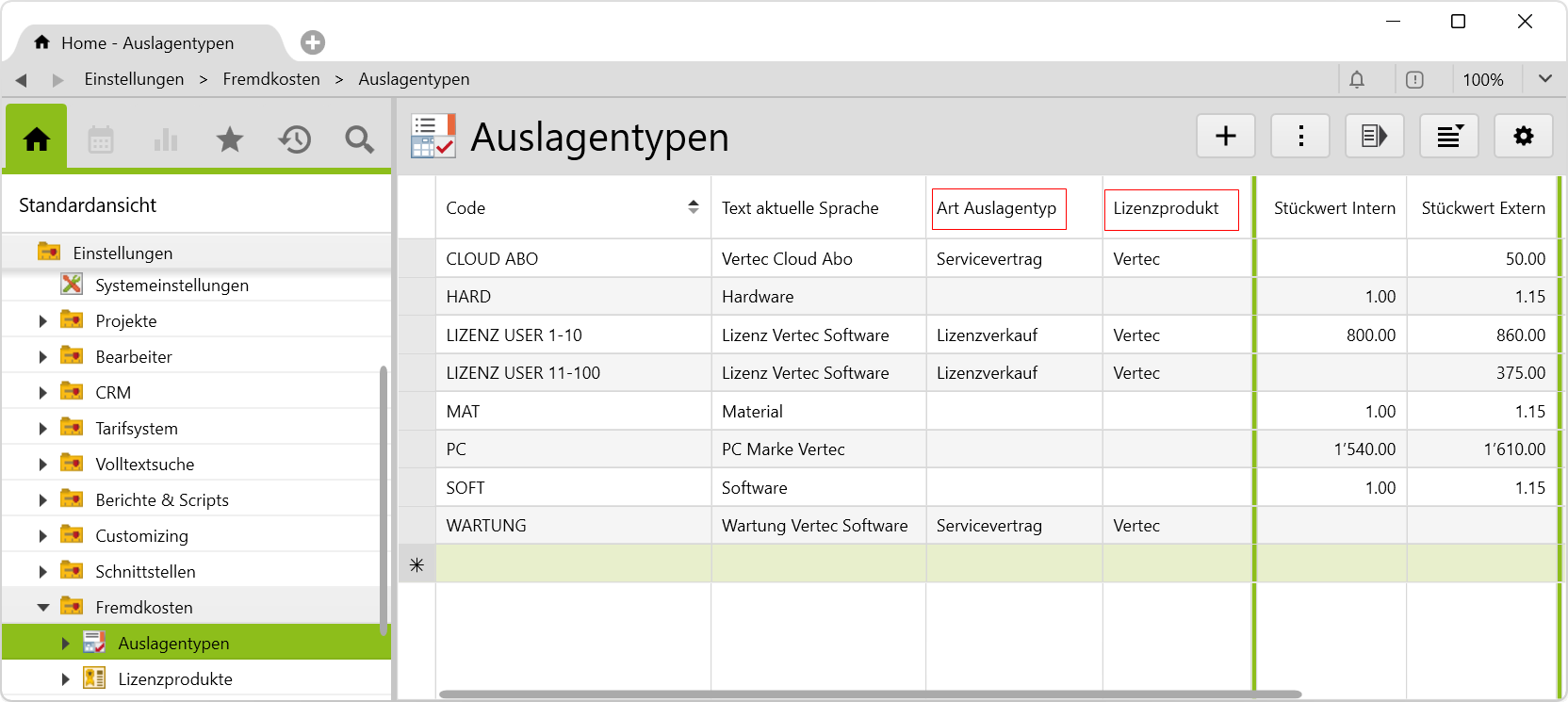
Task: Click the 375.00 Stückwert Extern cell
Action: (x=1482, y=372)
